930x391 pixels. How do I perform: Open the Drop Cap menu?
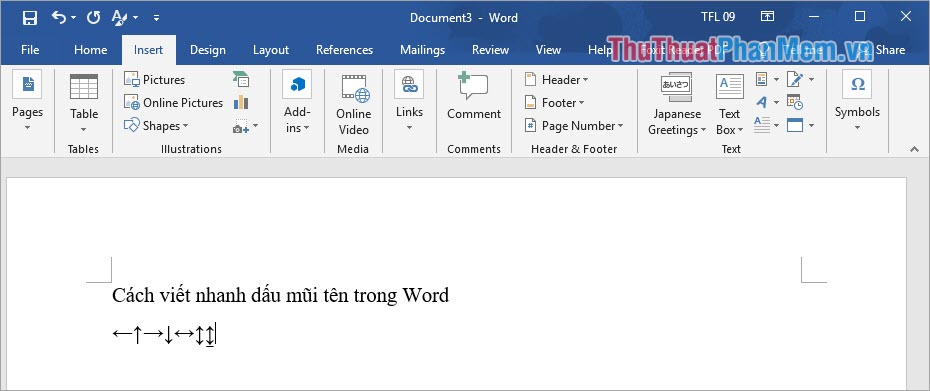(767, 125)
